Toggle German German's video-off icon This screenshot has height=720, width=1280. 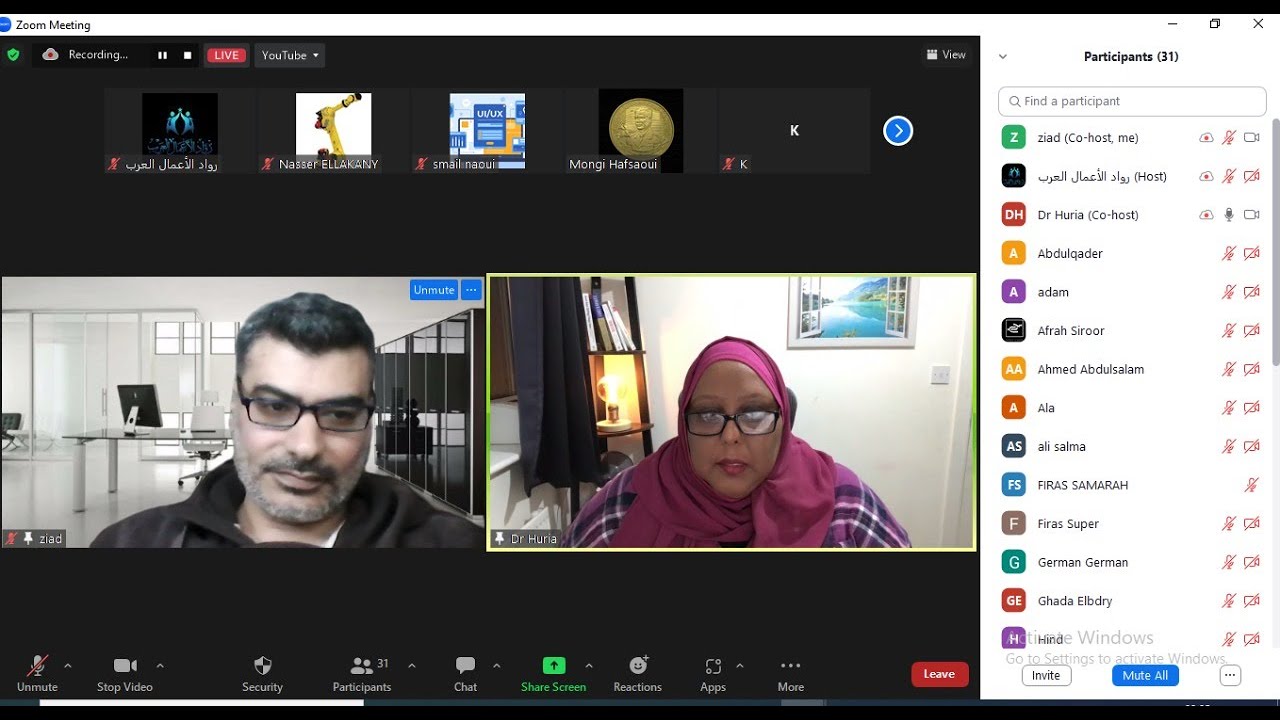point(1251,562)
